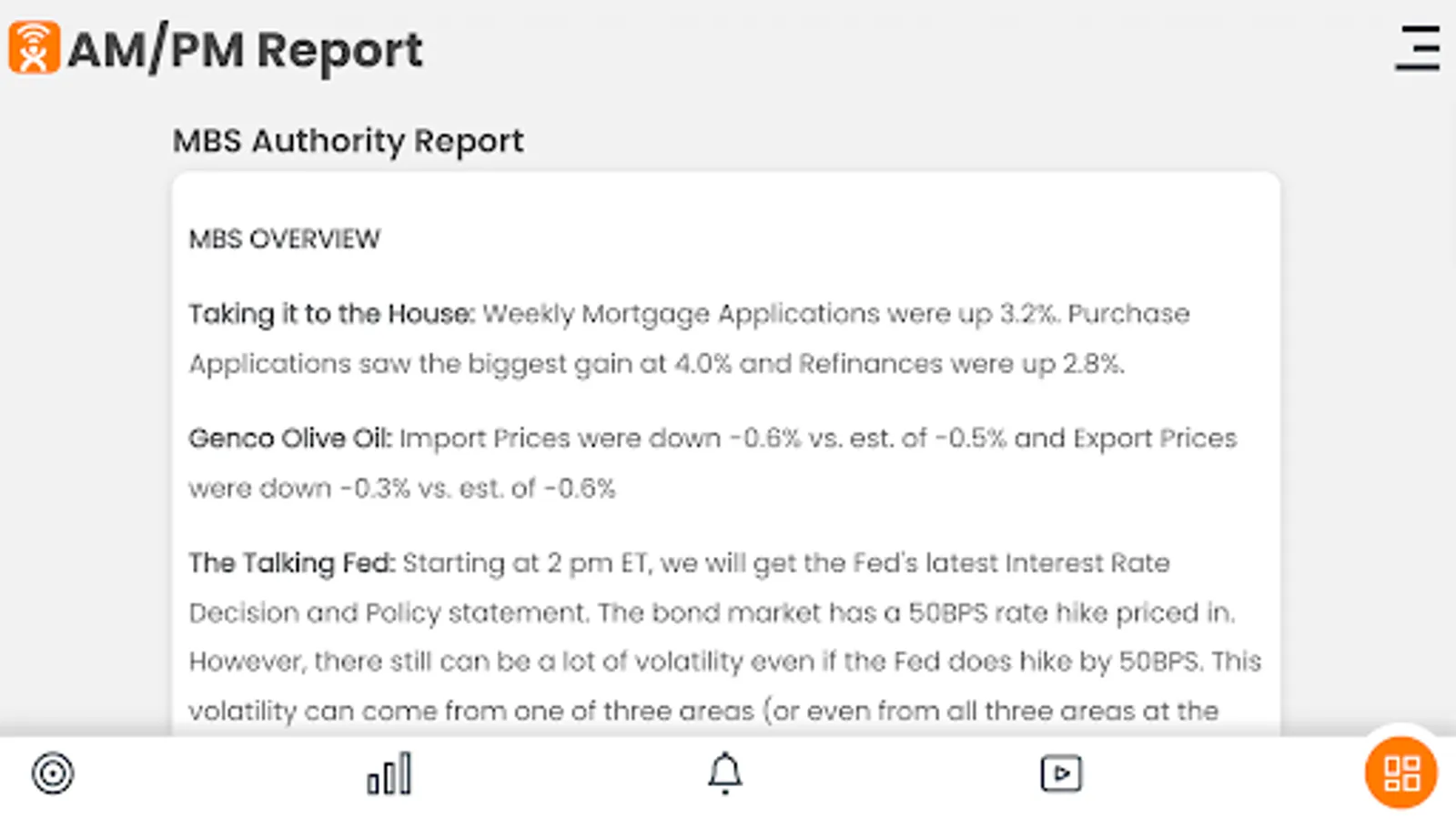Viewport: 1456px width, 819px height.
Task: Open the notifications bell
Action: [725, 774]
